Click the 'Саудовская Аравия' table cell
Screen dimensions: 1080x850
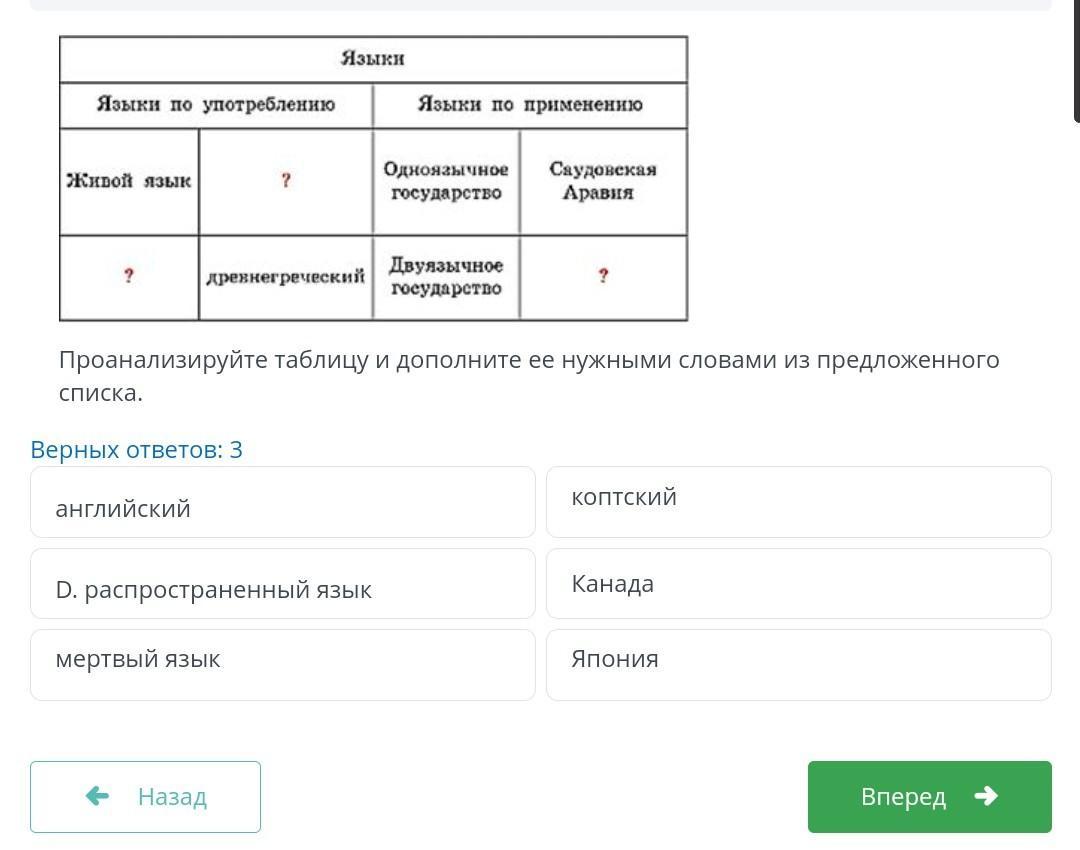(603, 181)
